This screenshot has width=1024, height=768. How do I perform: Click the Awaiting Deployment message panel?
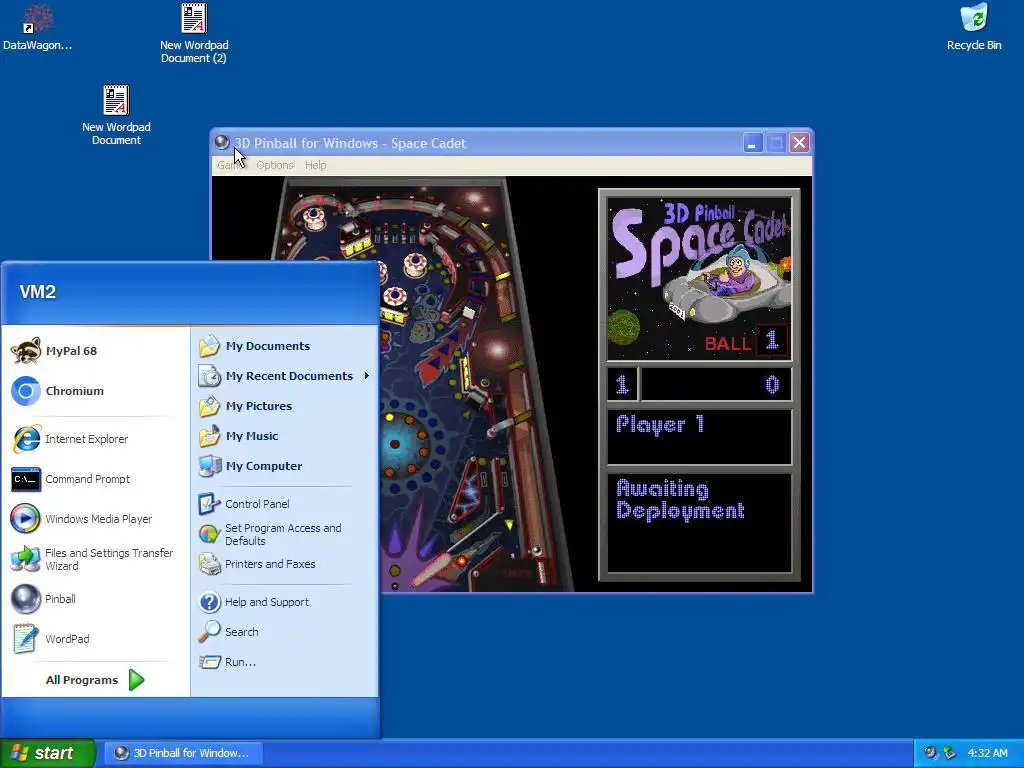[x=699, y=522]
